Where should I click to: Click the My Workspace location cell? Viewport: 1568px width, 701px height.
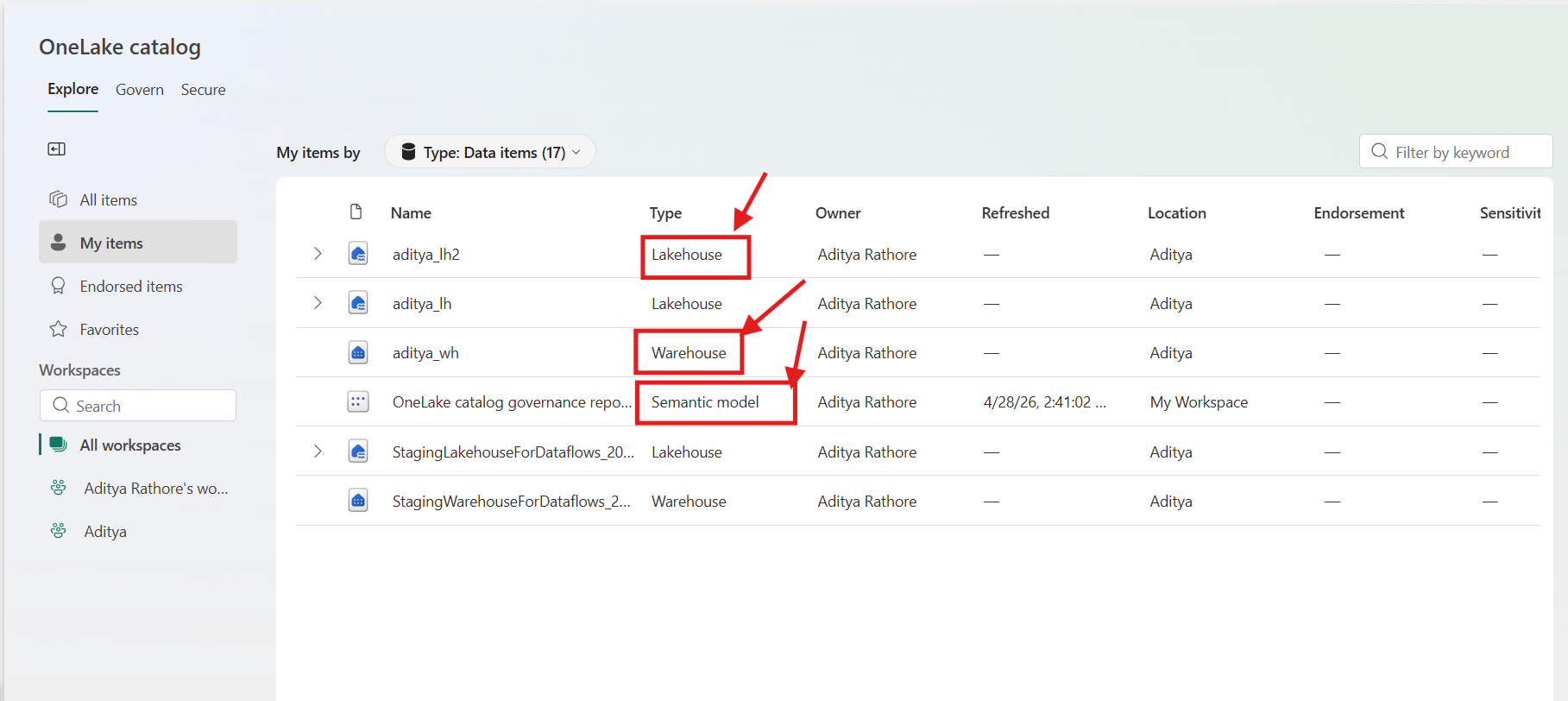(1199, 402)
